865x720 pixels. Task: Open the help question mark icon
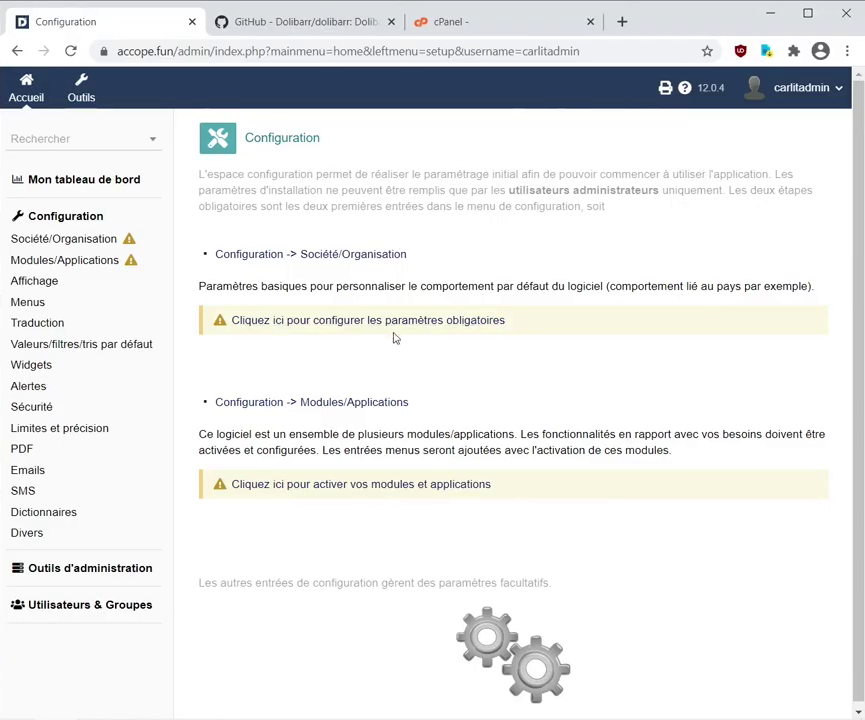(685, 88)
